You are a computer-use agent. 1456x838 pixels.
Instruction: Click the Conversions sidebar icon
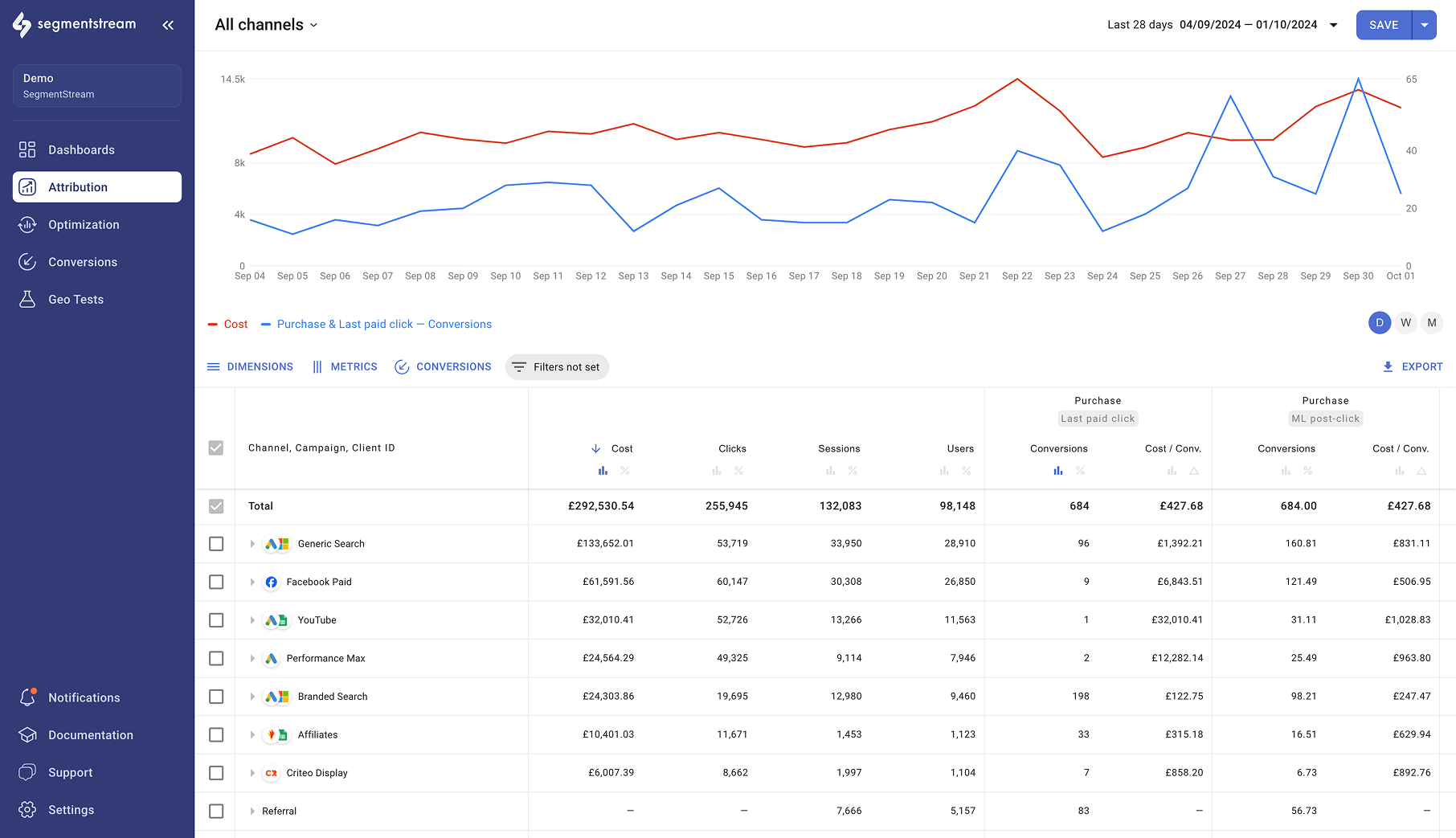(x=27, y=262)
